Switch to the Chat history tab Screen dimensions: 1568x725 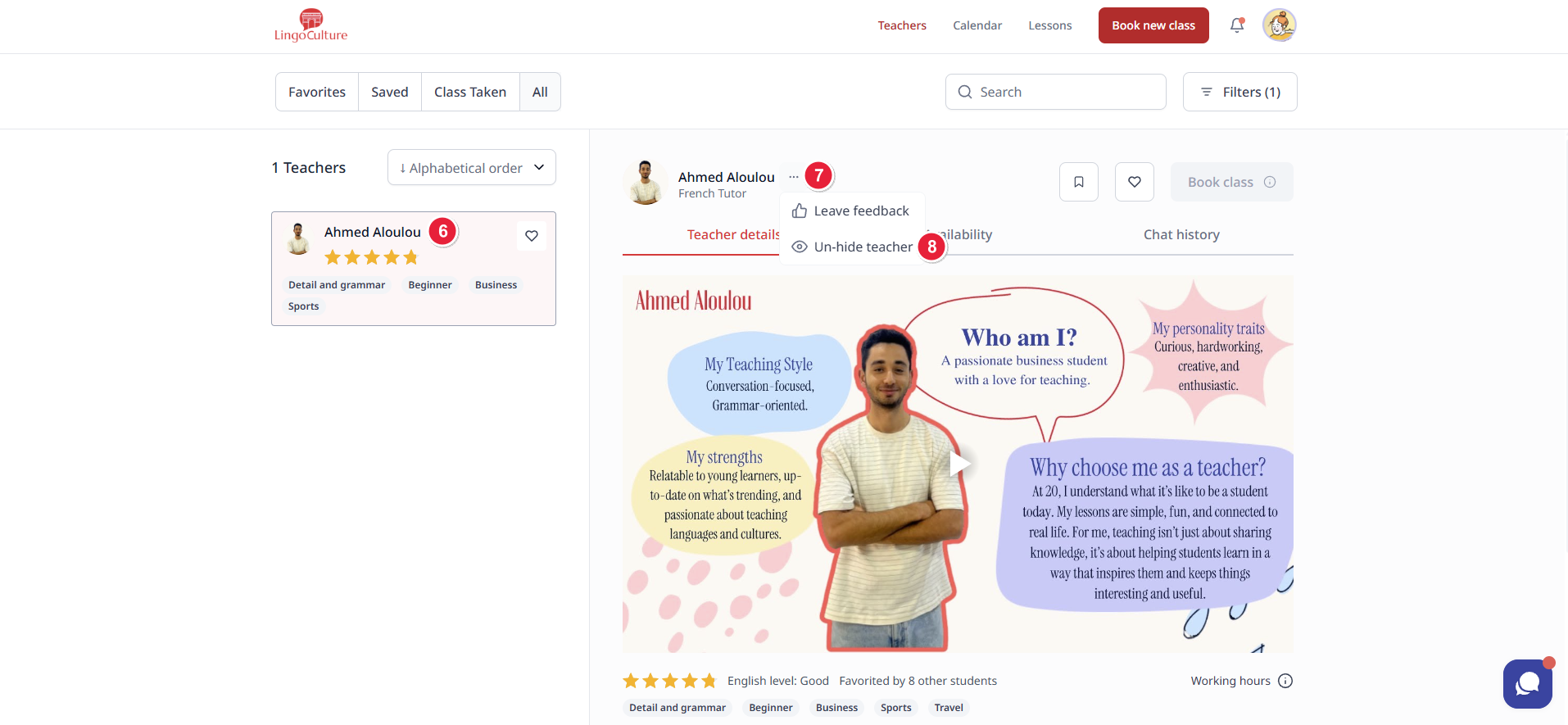tap(1181, 234)
